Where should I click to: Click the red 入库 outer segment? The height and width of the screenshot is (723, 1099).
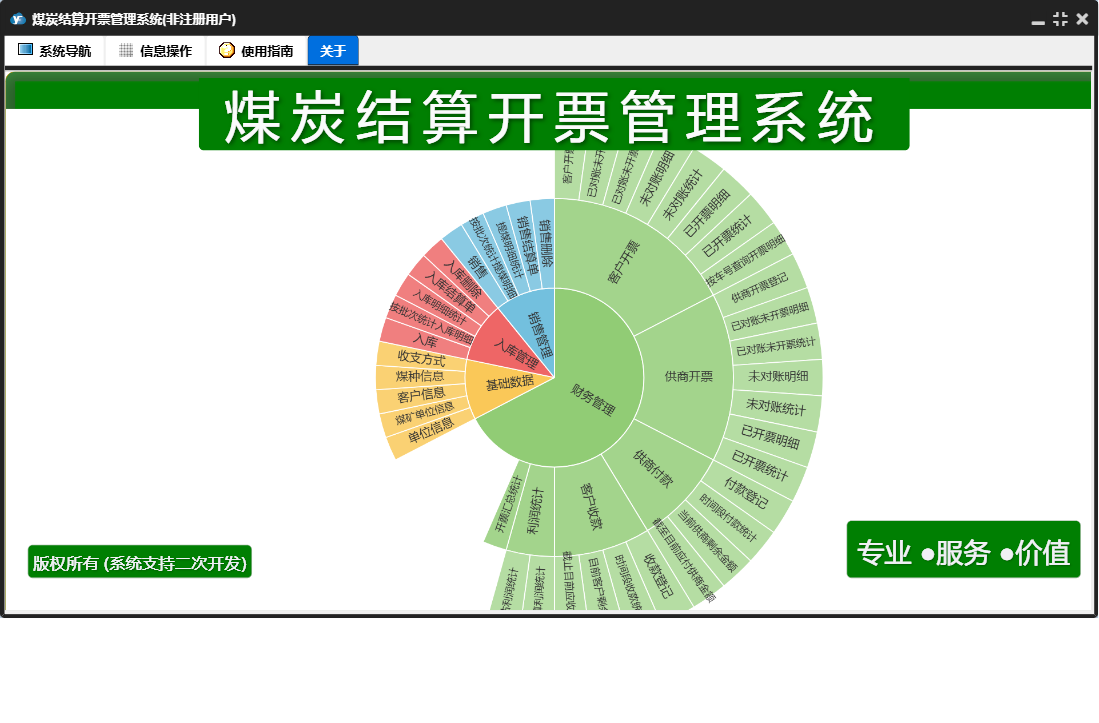pyautogui.click(x=425, y=340)
